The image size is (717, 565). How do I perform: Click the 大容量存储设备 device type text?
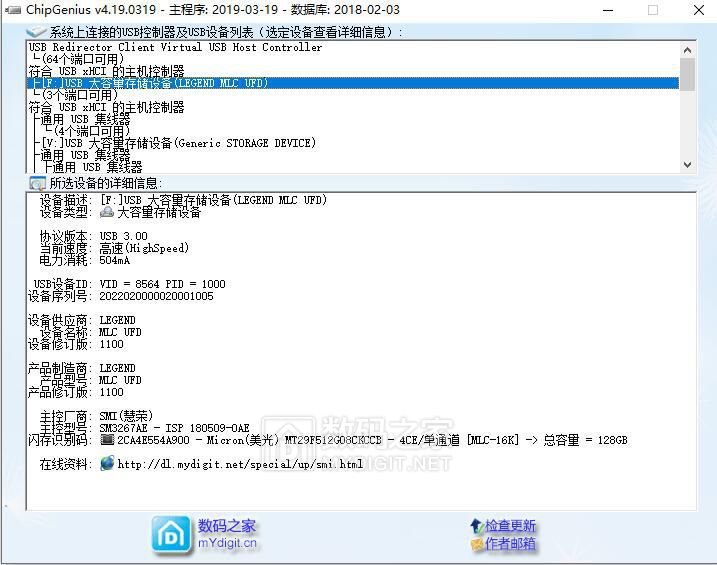pos(159,212)
